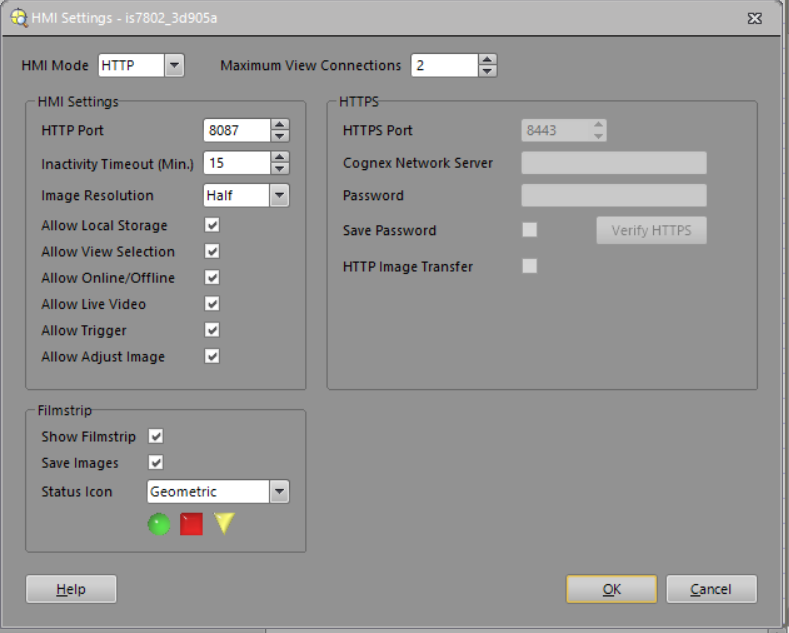This screenshot has width=789, height=633.
Task: Increase HTTP Port with up arrow
Action: coord(280,125)
